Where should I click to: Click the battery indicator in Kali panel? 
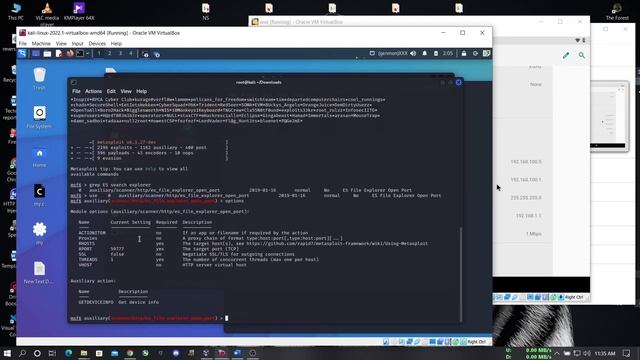click(436, 53)
